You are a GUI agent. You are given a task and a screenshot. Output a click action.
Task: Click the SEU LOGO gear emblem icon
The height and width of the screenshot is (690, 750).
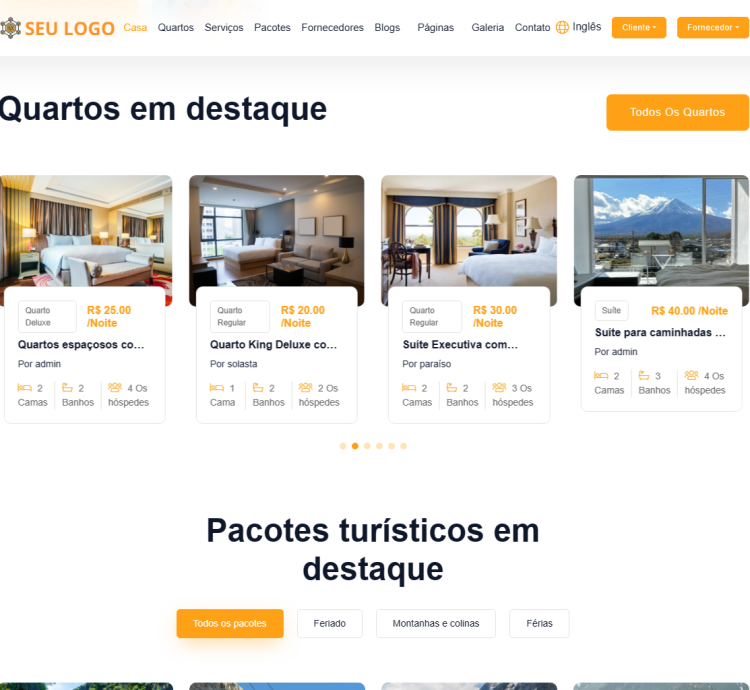point(10,28)
